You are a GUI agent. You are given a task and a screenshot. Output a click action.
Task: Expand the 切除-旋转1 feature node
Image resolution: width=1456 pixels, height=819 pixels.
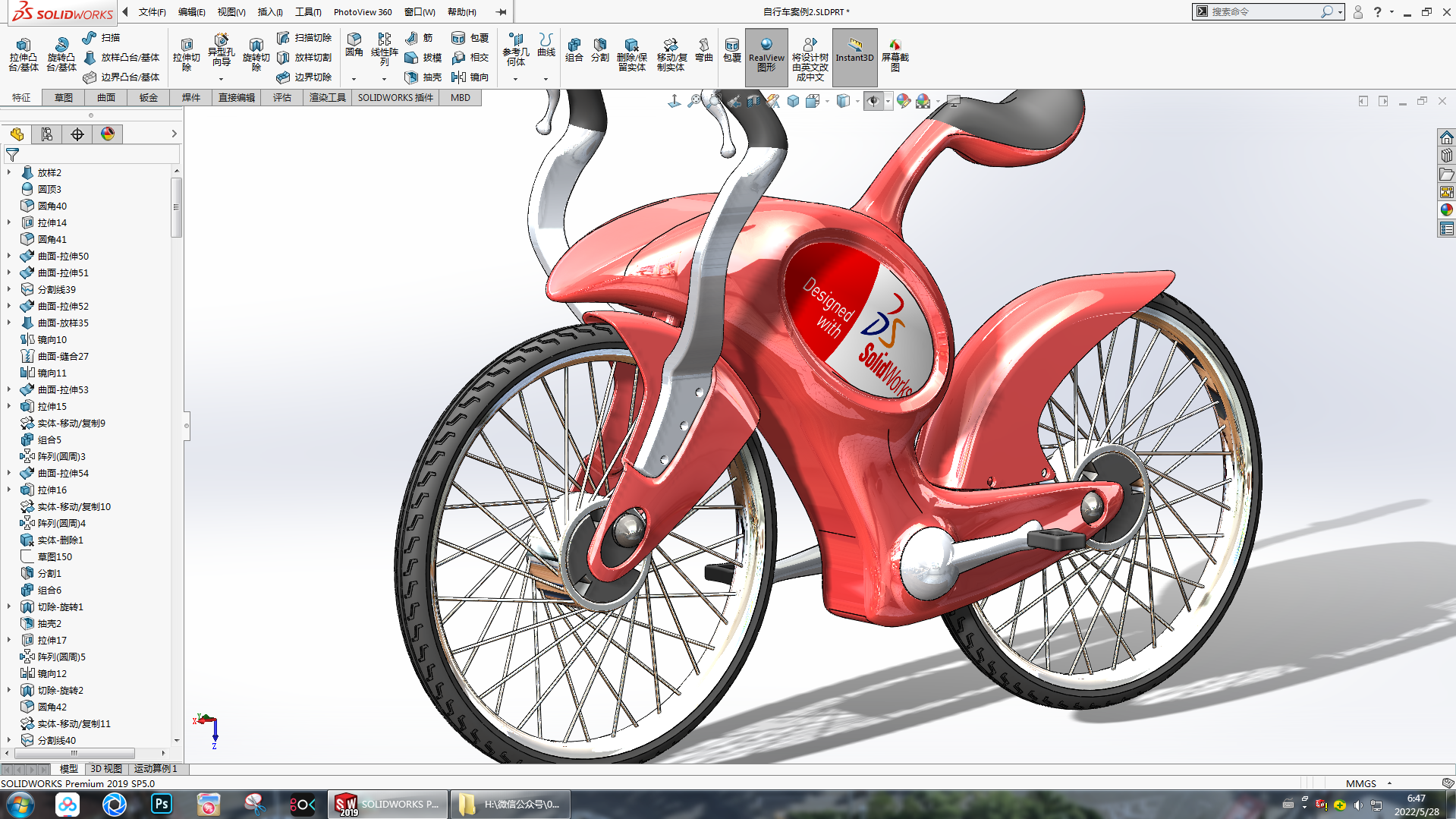point(9,606)
